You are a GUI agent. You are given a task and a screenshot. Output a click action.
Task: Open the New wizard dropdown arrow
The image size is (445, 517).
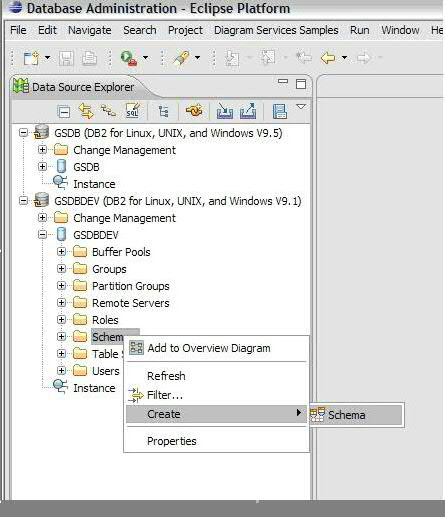coord(48,58)
